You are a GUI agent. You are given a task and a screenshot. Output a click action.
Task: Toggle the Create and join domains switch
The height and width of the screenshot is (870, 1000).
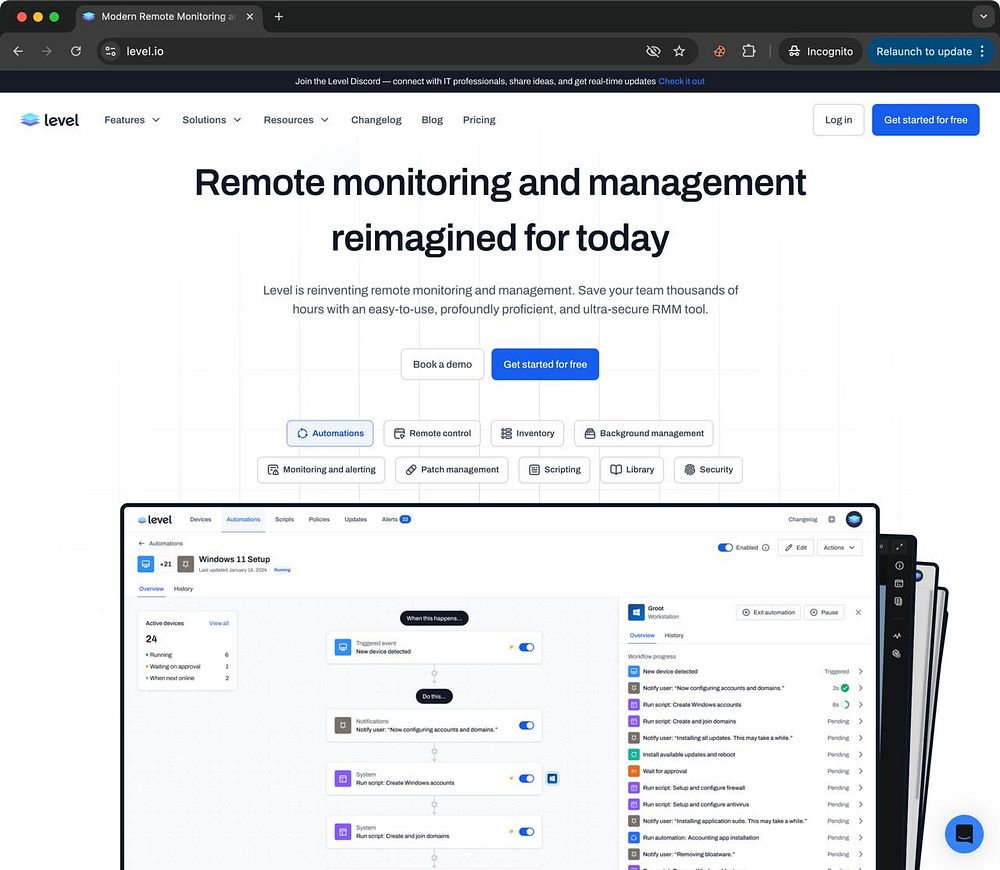526,832
